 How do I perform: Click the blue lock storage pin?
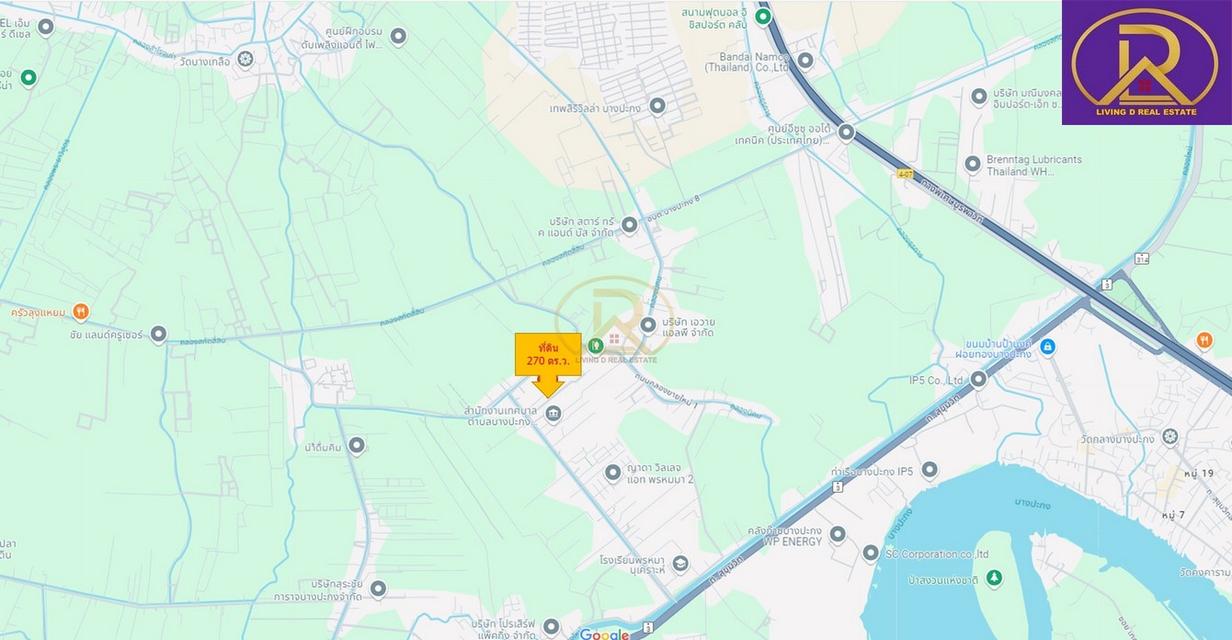pyautogui.click(x=1047, y=347)
